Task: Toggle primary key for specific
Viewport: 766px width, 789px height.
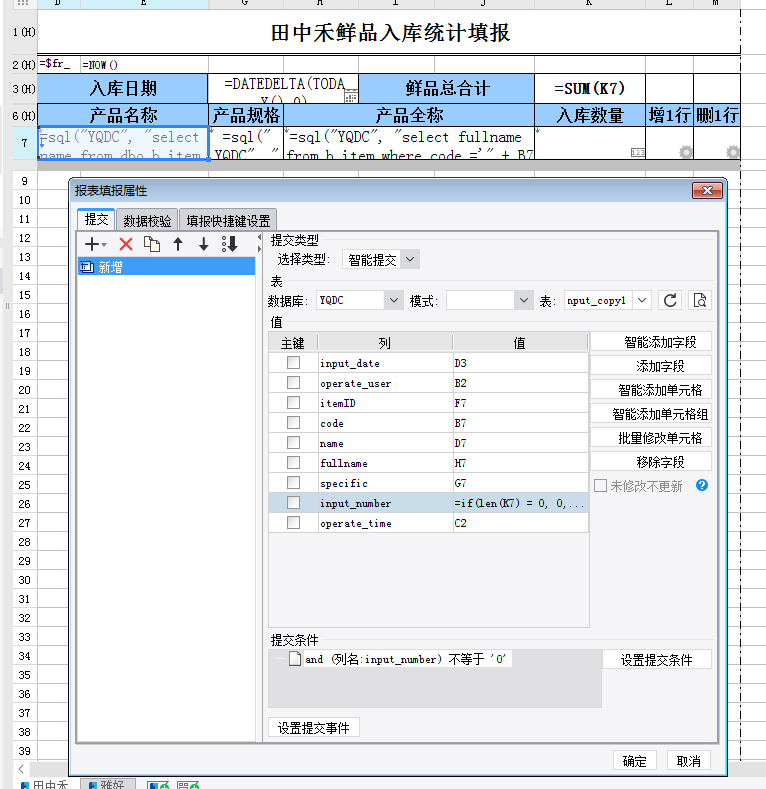Action: 293,483
